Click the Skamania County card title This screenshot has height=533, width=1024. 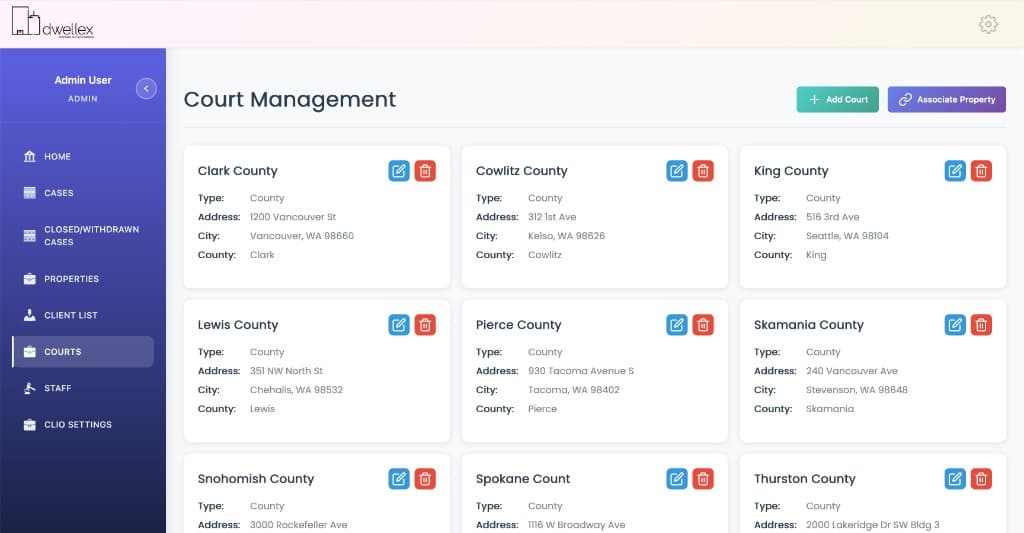[808, 325]
